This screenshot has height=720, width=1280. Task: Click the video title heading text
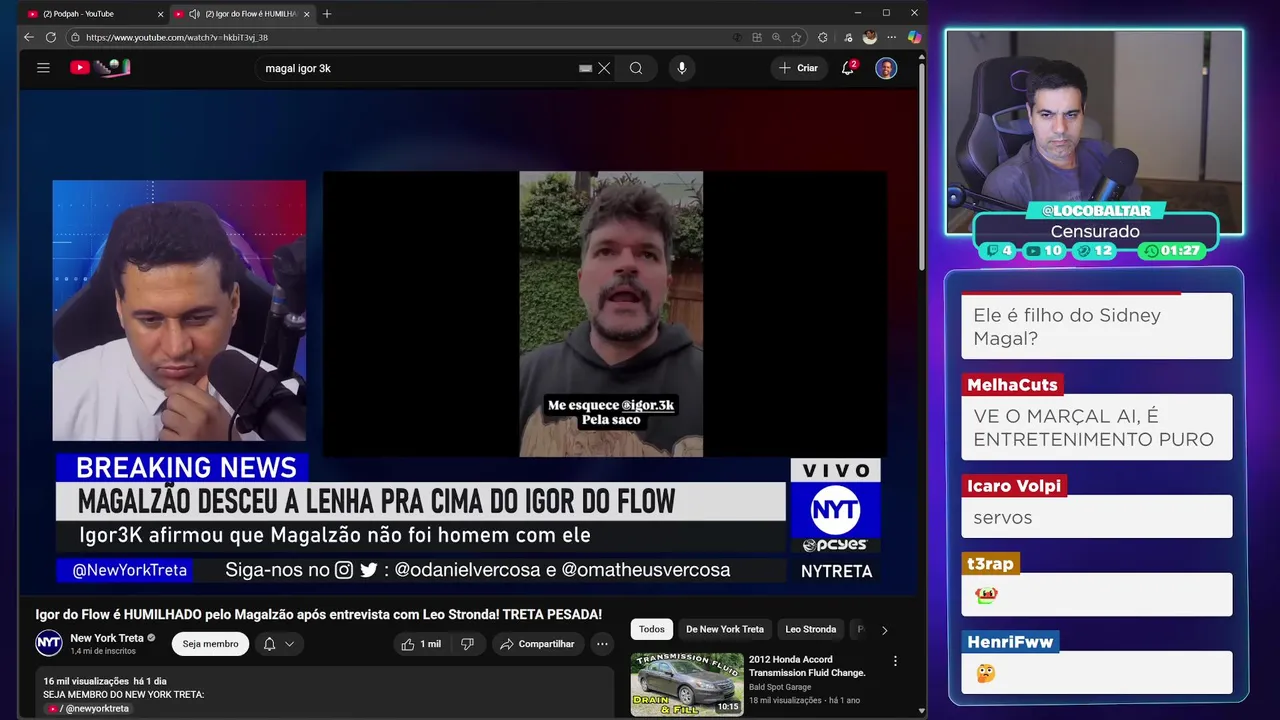(318, 614)
